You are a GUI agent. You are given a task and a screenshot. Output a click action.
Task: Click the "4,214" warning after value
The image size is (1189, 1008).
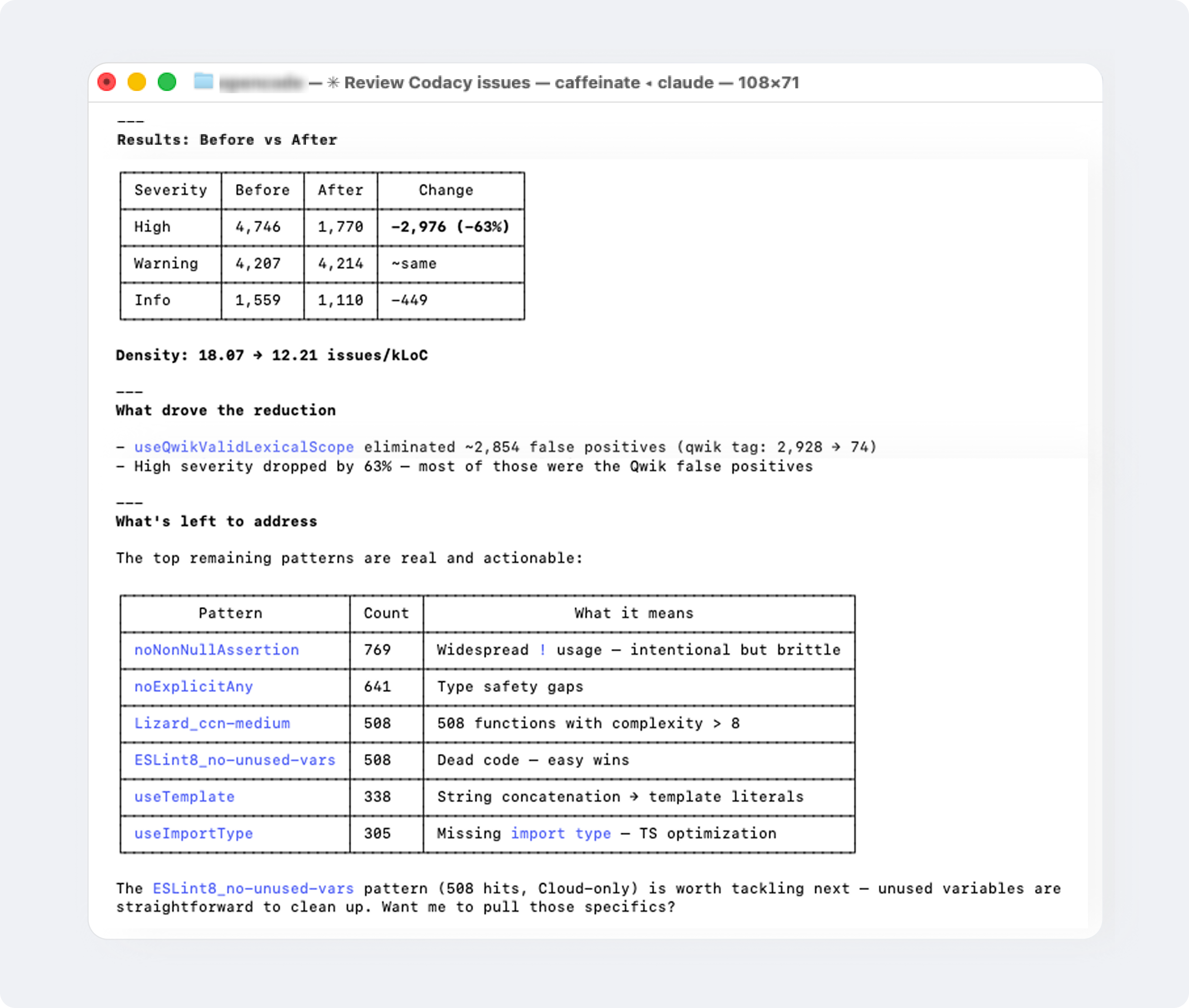click(340, 264)
